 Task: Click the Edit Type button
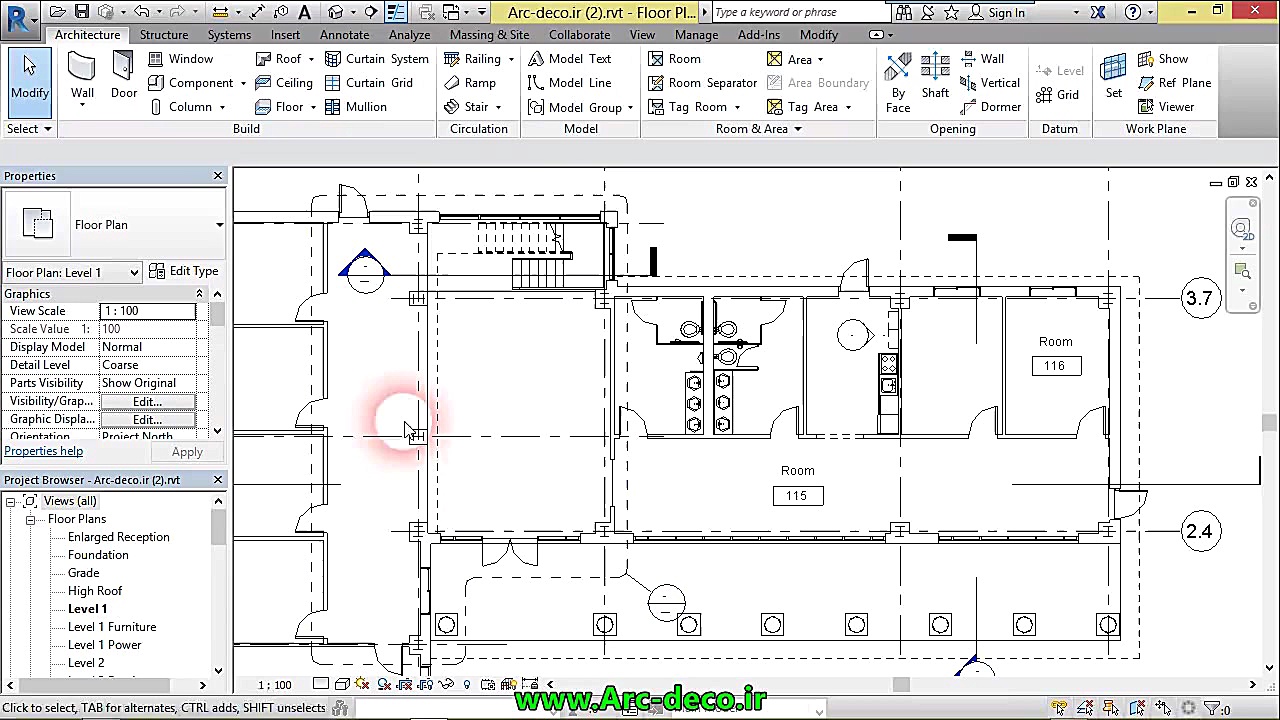click(184, 271)
